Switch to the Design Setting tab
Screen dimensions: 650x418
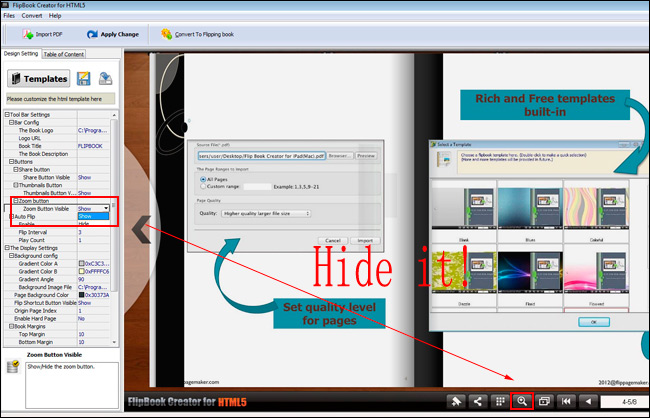pyautogui.click(x=21, y=53)
